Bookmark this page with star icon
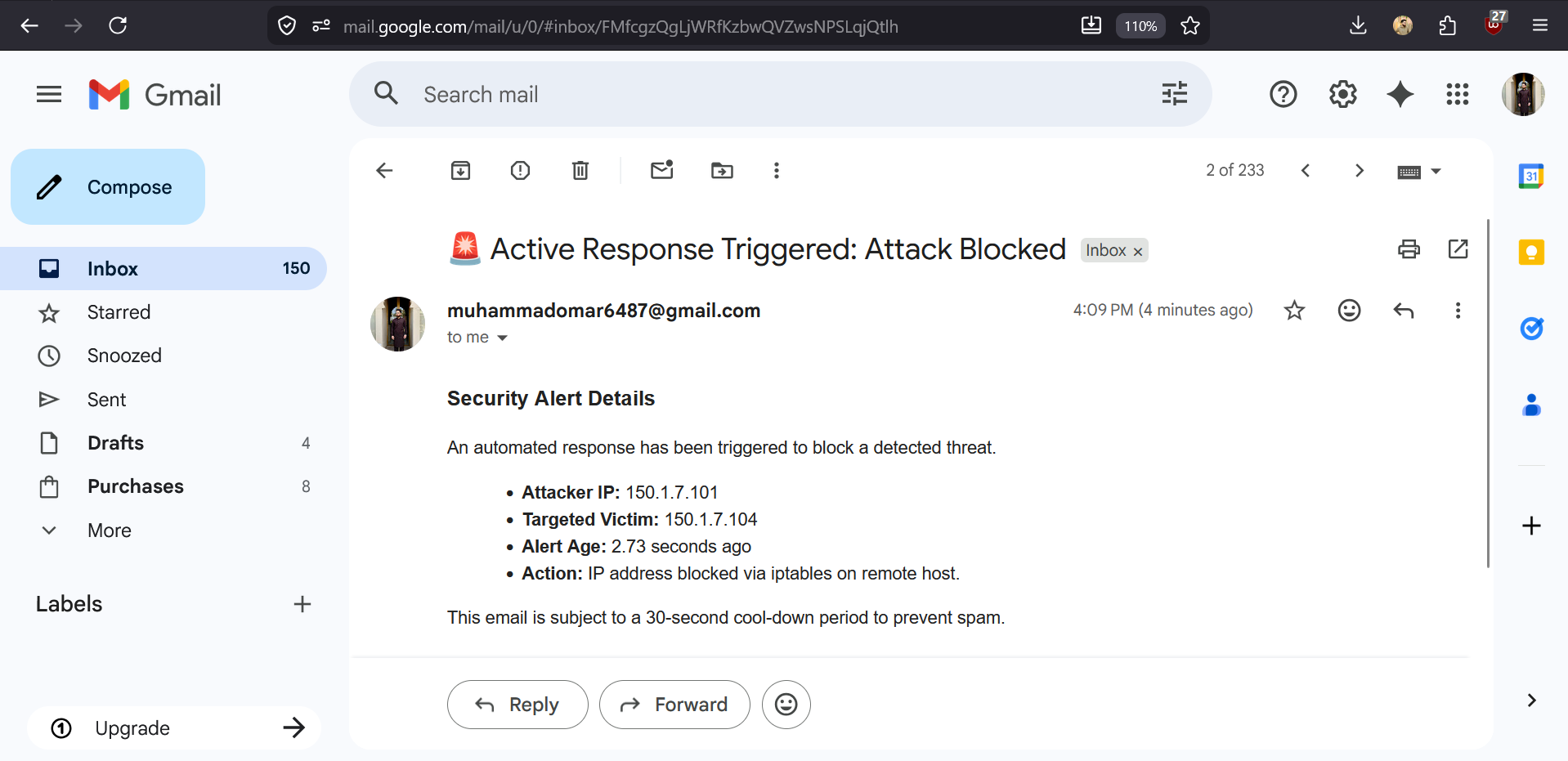The image size is (1568, 761). tap(1190, 25)
